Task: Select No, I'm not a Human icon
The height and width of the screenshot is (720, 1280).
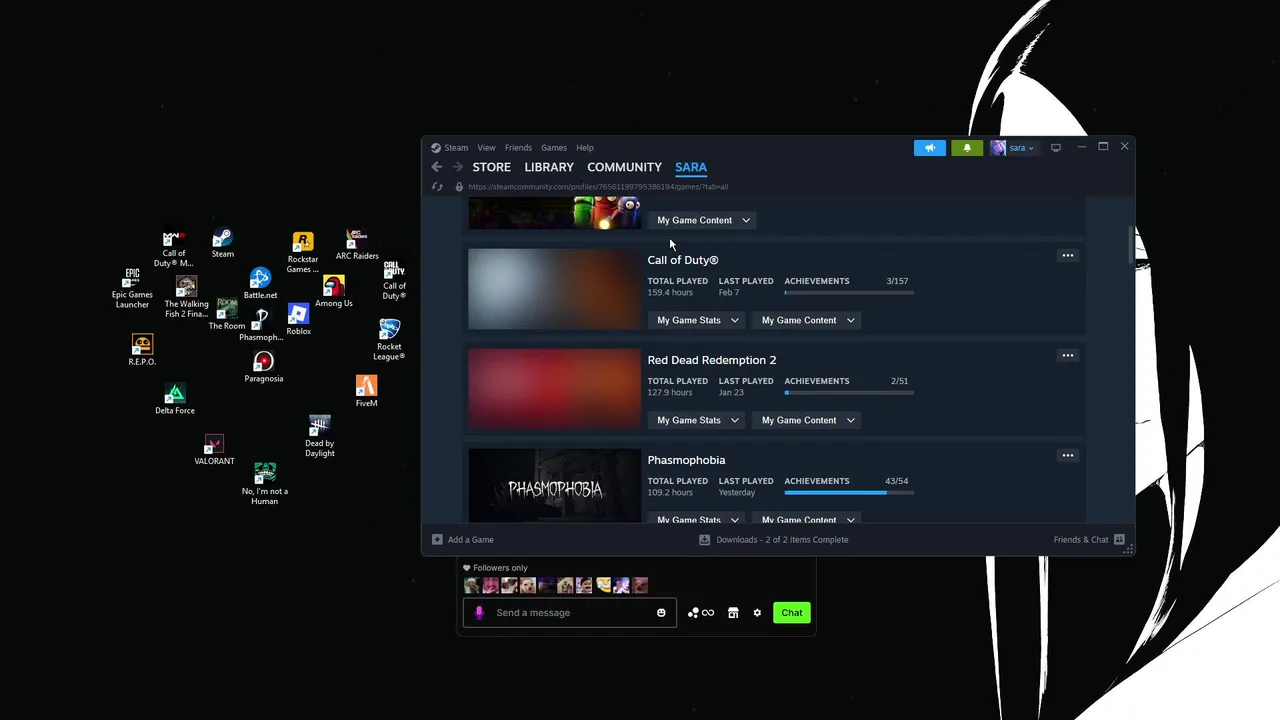Action: pyautogui.click(x=265, y=485)
